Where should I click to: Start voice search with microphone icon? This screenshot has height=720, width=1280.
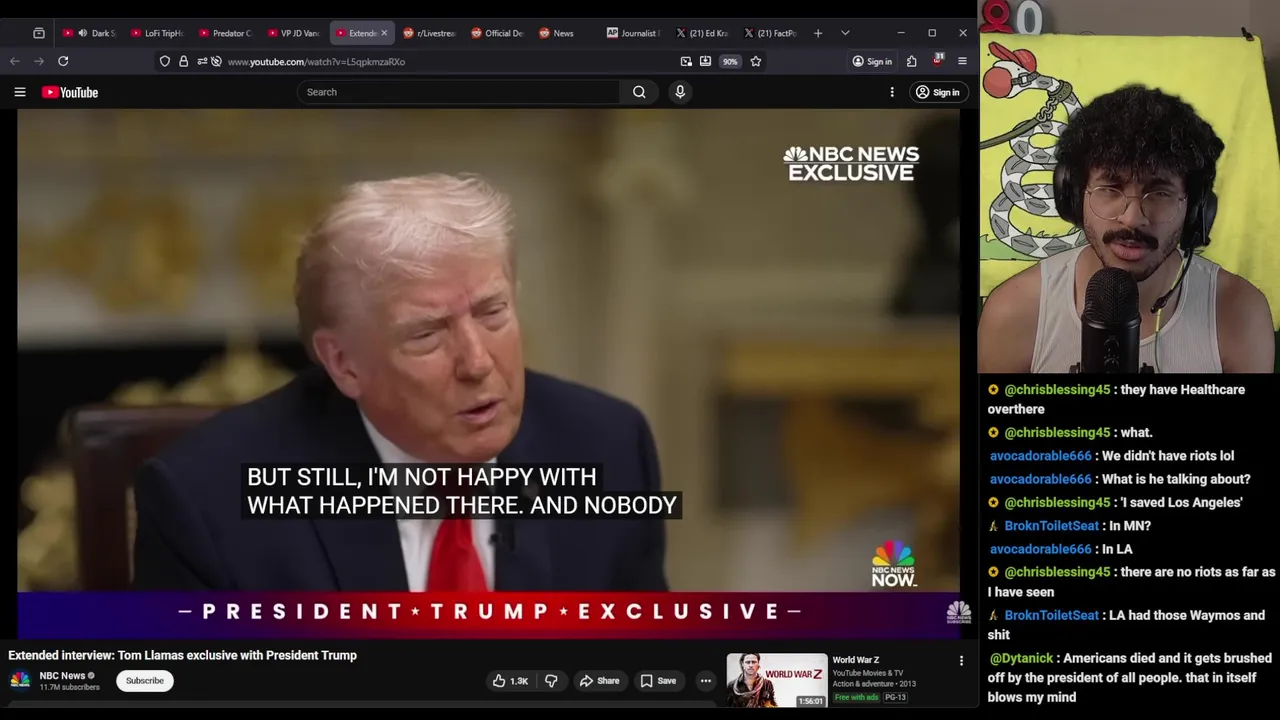[x=680, y=92]
